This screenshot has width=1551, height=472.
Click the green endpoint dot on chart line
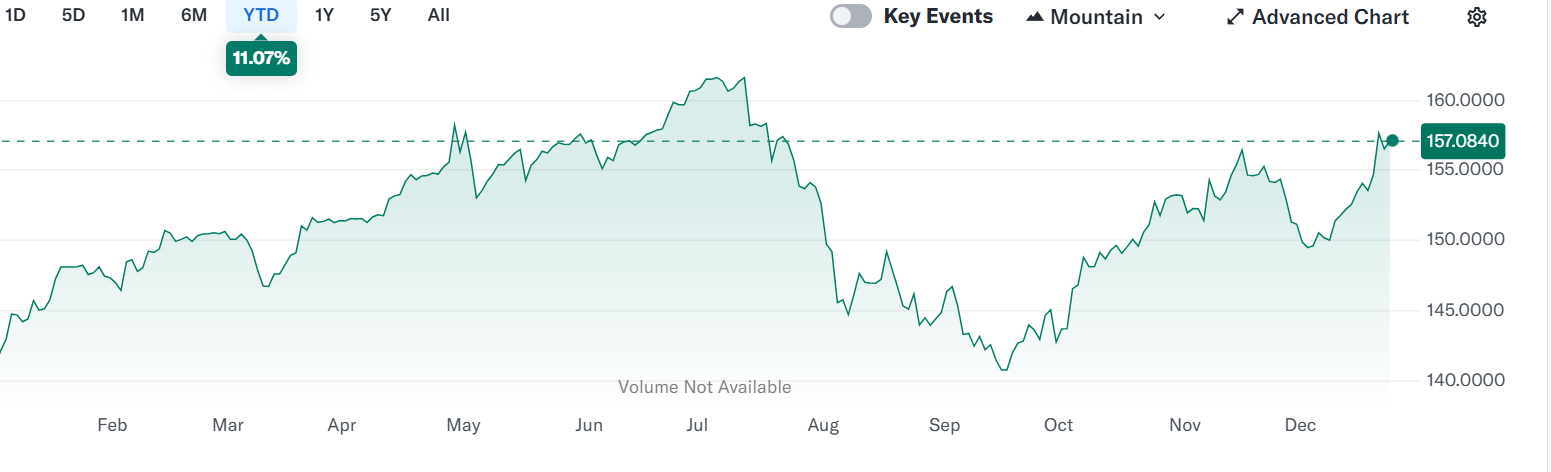tap(1392, 141)
